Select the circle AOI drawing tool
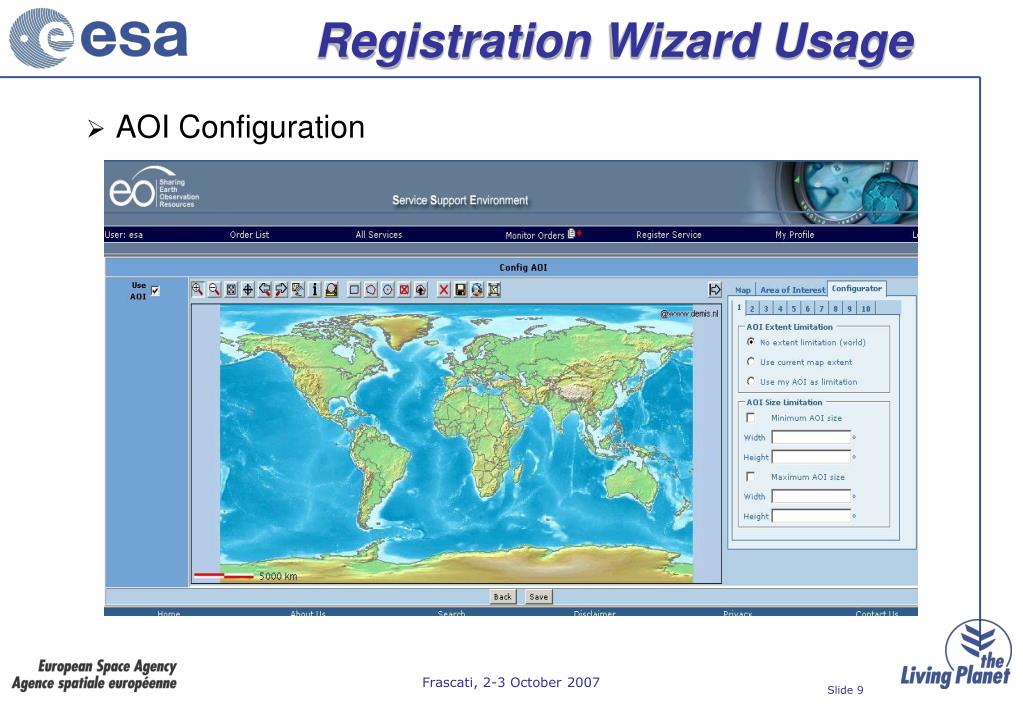Image resolution: width=1023 pixels, height=708 pixels. click(388, 289)
